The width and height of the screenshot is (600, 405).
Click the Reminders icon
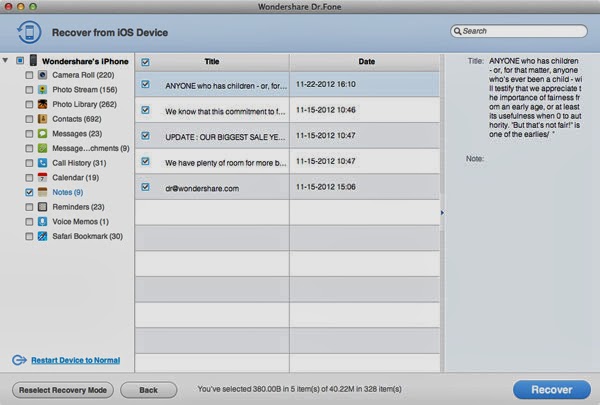coord(42,207)
